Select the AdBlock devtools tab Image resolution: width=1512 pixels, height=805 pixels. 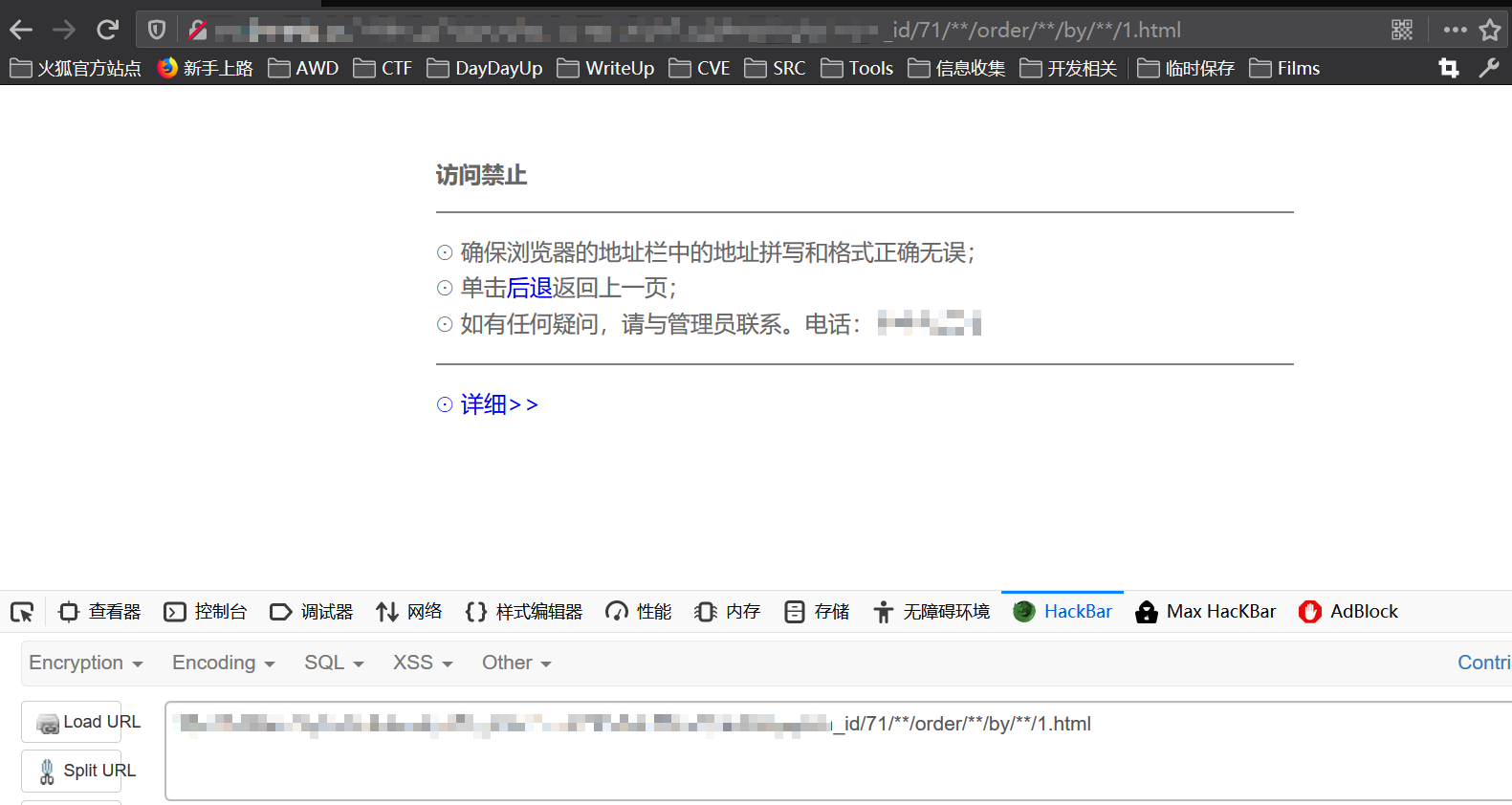click(x=1348, y=612)
